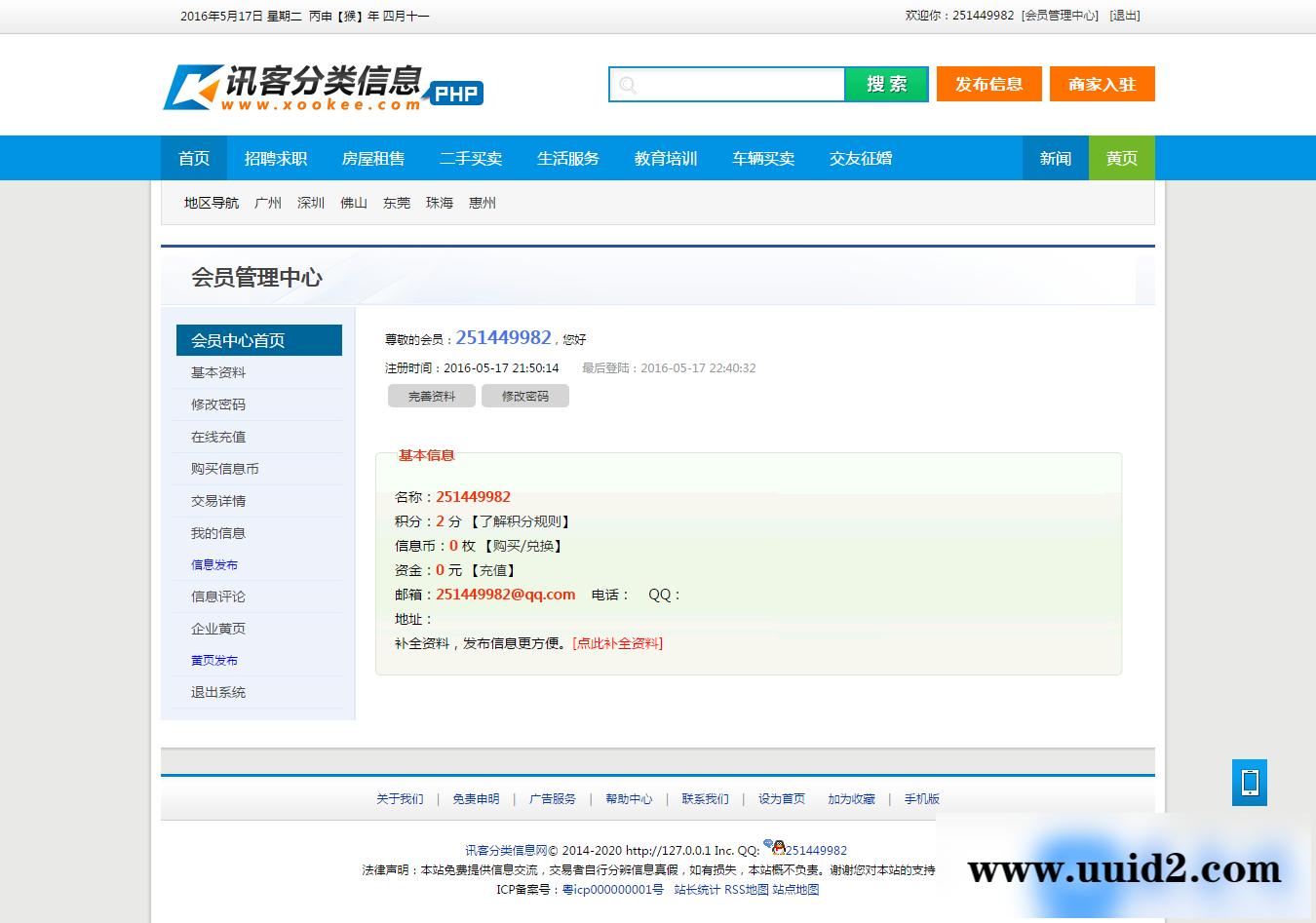Open the 手机版 footer link
The image size is (1316, 923).
tap(922, 798)
